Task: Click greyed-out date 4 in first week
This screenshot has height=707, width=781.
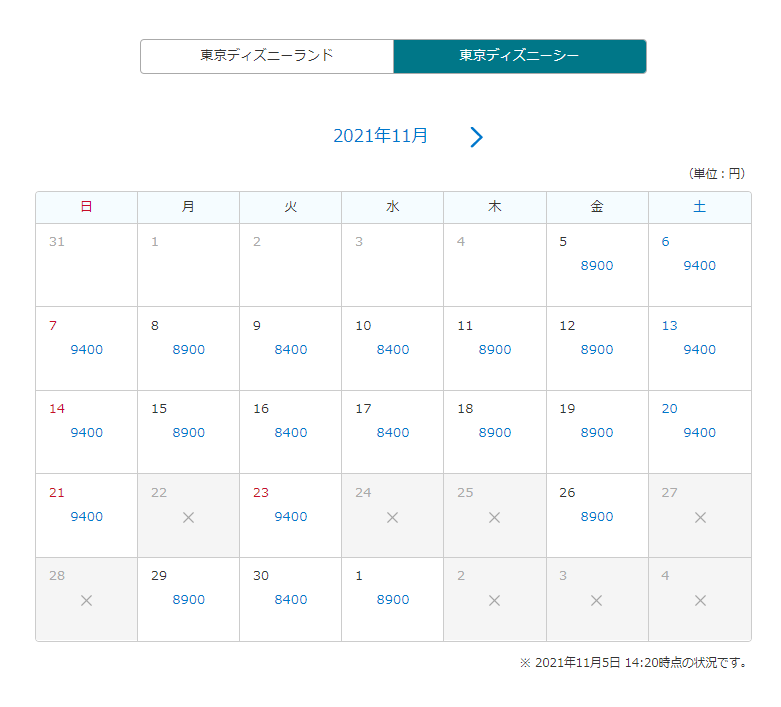Action: [x=495, y=265]
